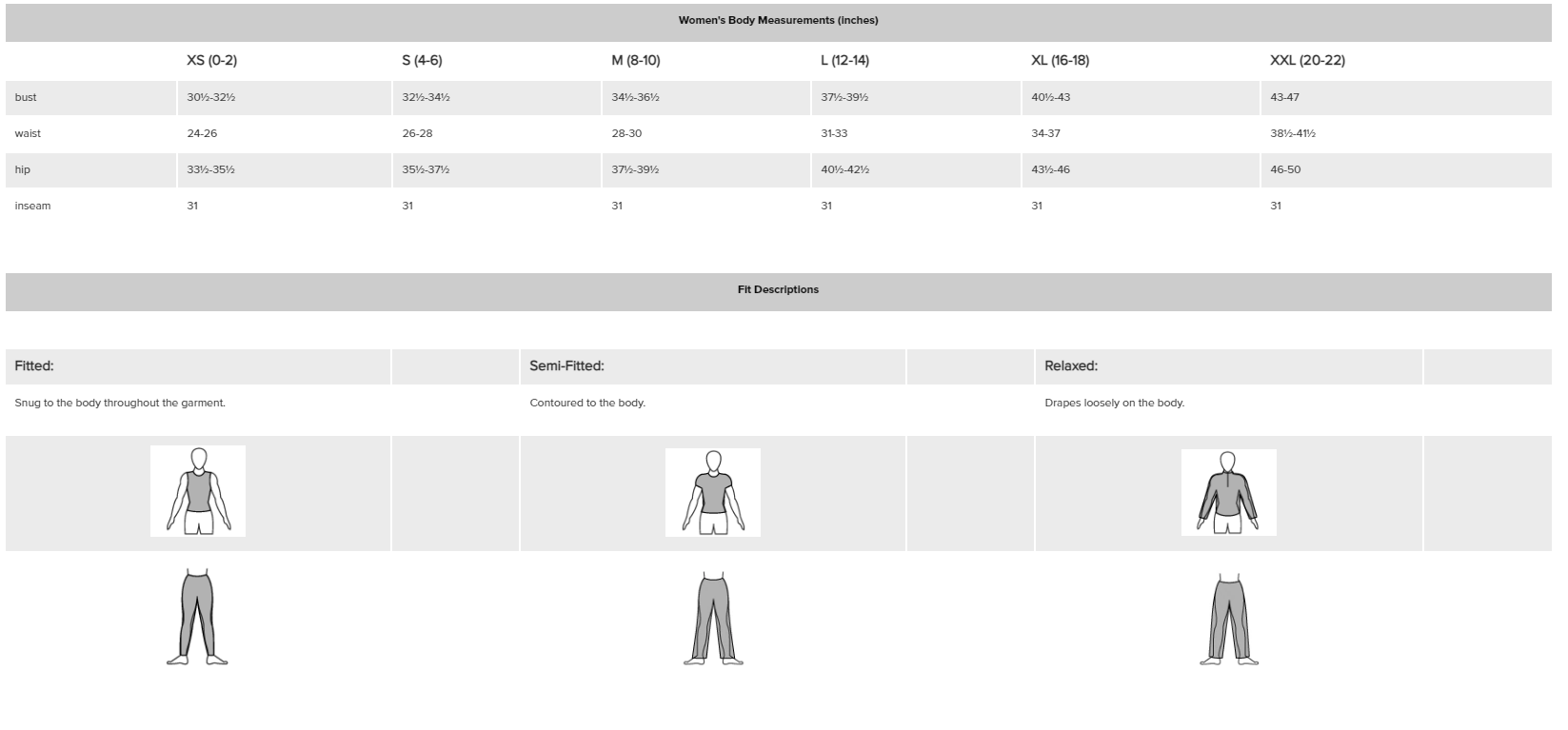
Task: Select text Drapes loosely on the body
Action: (x=1114, y=403)
